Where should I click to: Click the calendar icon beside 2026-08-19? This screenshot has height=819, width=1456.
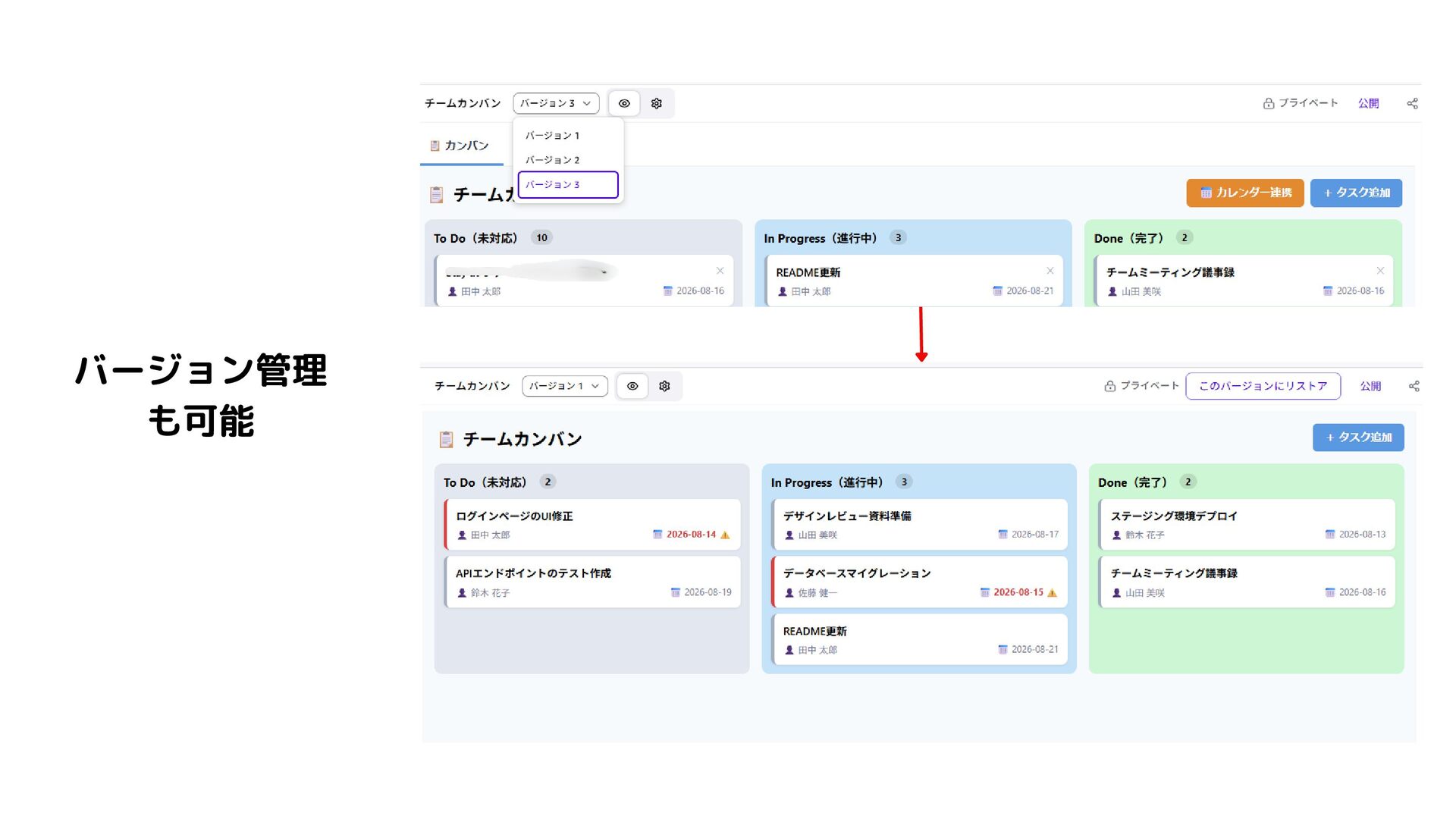[x=676, y=592]
